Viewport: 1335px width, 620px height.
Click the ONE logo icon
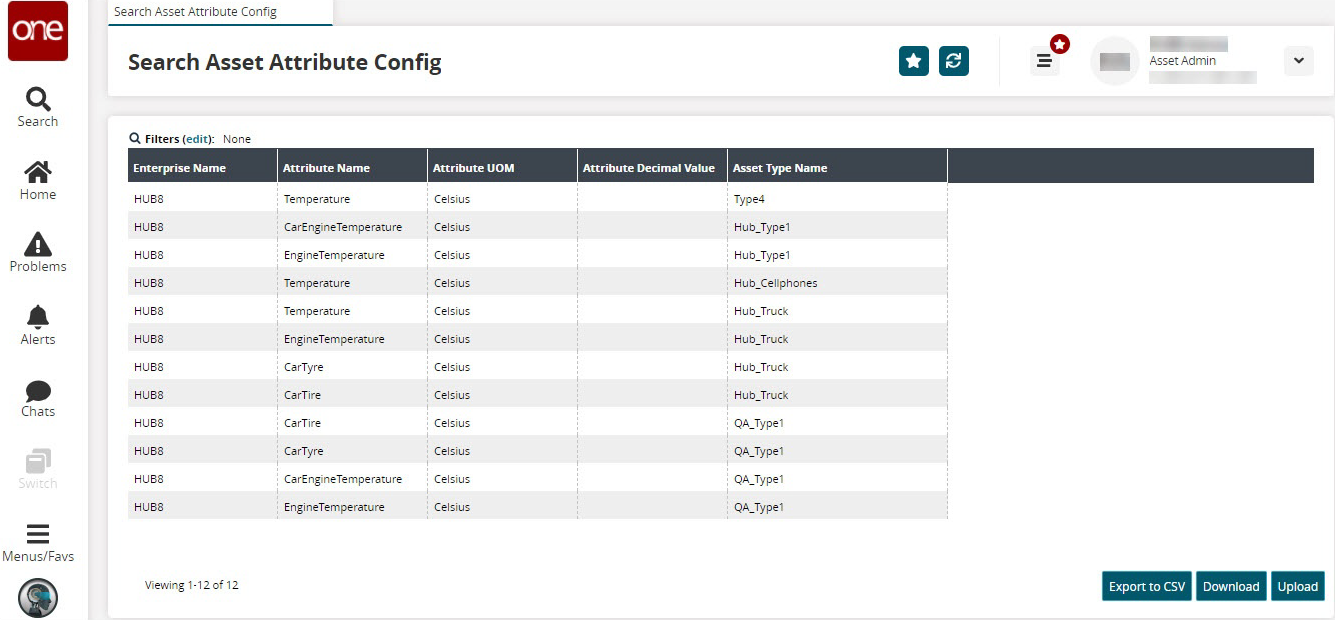click(x=38, y=31)
